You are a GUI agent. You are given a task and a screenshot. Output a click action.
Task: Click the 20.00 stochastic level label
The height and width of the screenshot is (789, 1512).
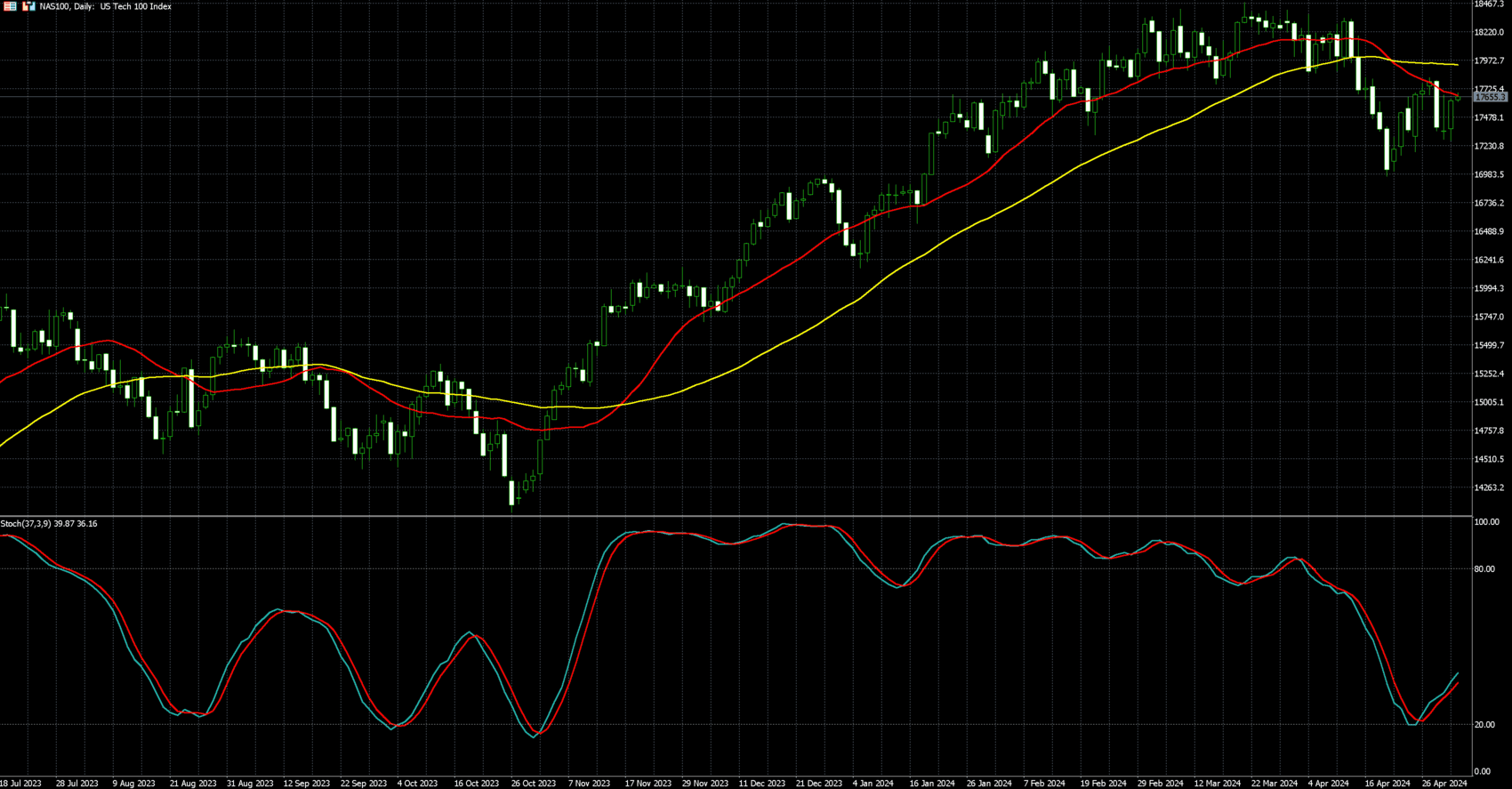pos(1484,725)
